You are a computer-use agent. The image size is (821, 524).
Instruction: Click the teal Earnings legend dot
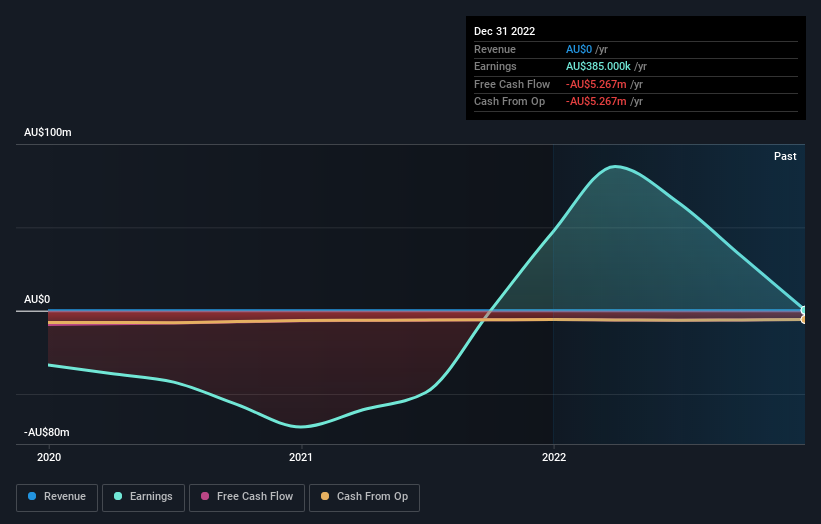(118, 496)
